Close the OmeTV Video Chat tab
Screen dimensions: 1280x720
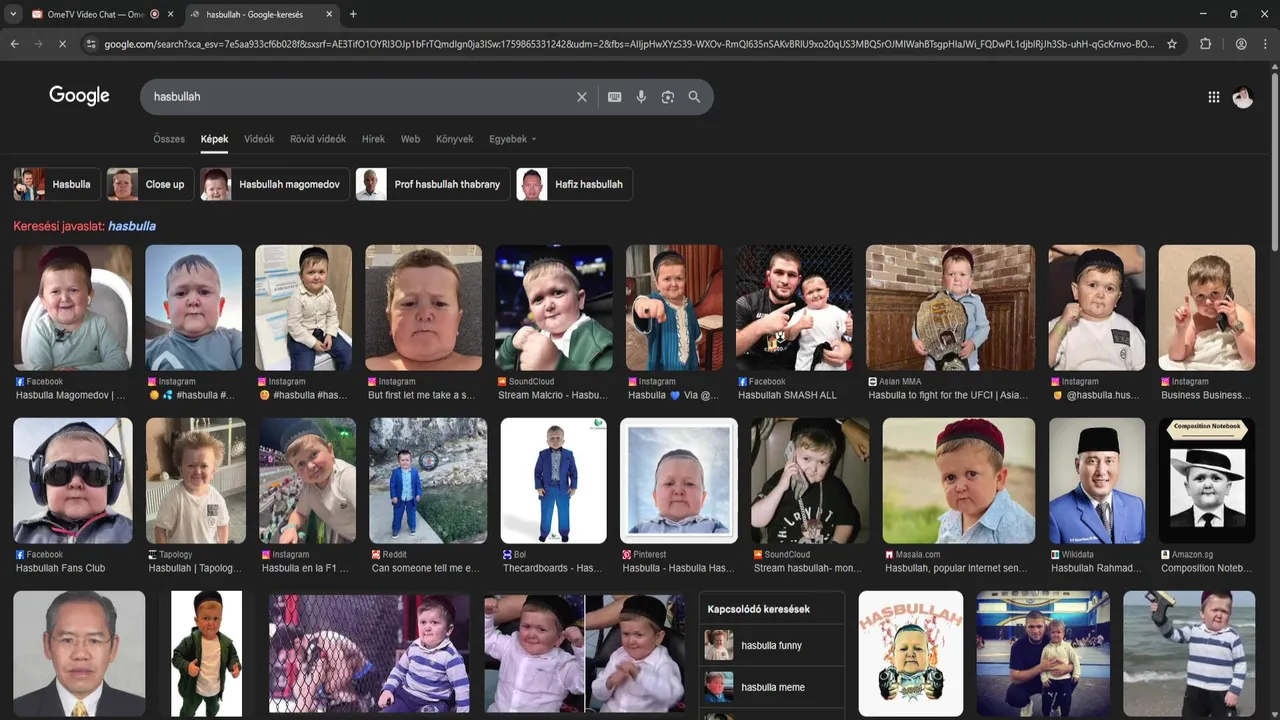[x=171, y=14]
